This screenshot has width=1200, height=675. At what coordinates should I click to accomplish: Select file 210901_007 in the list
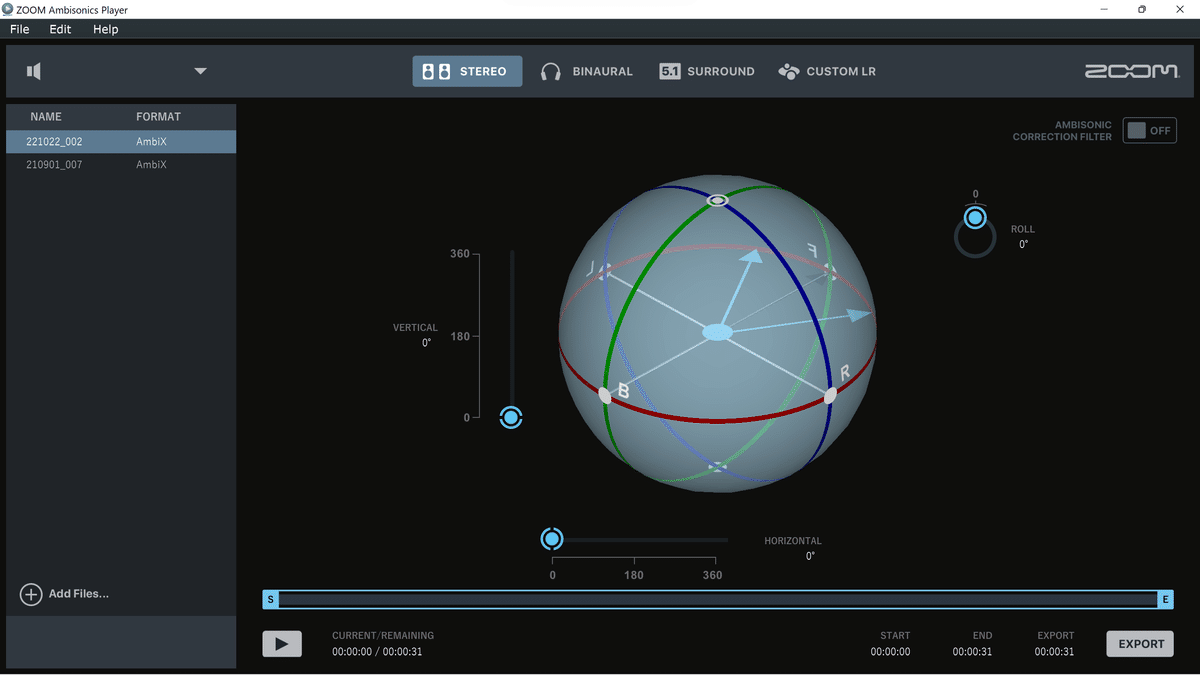point(121,164)
